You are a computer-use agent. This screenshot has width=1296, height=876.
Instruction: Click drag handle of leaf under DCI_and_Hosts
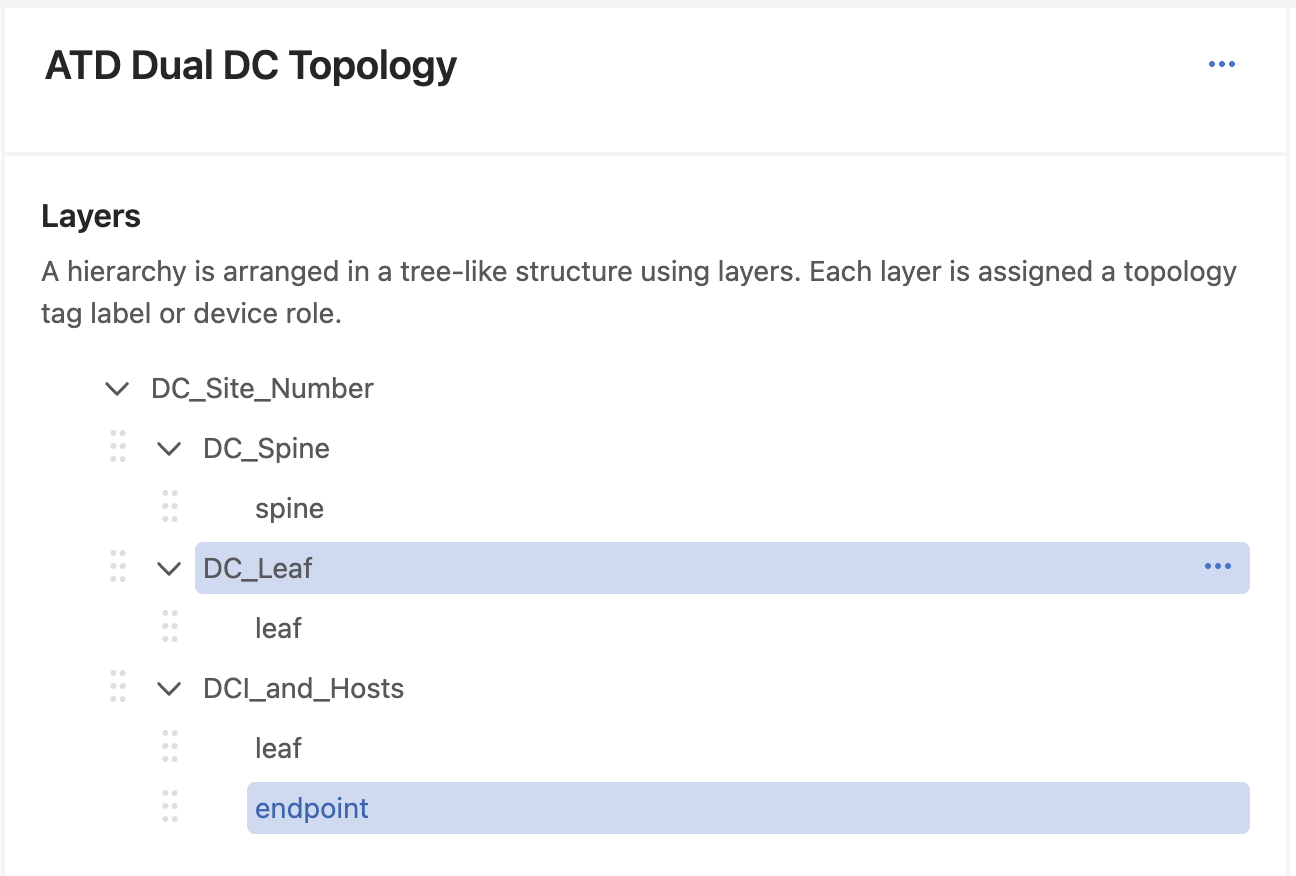[170, 747]
